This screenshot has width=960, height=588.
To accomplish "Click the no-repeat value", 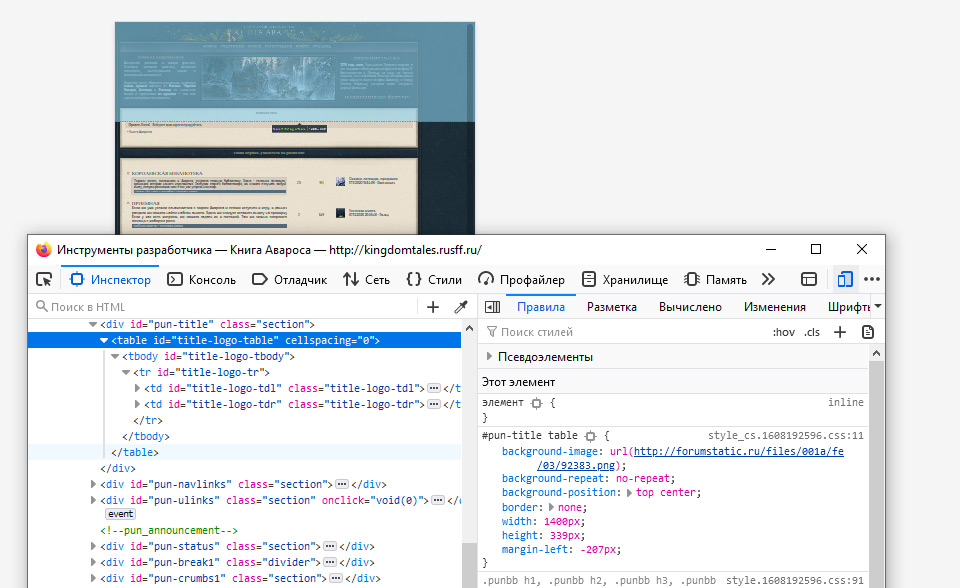I will (643, 478).
